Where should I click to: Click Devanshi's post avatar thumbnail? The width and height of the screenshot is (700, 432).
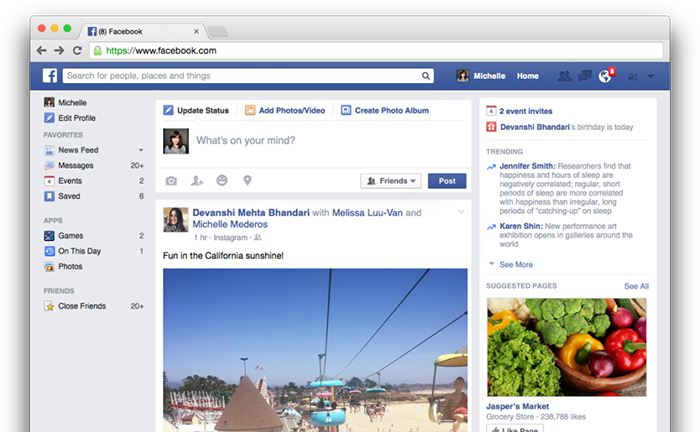[175, 220]
